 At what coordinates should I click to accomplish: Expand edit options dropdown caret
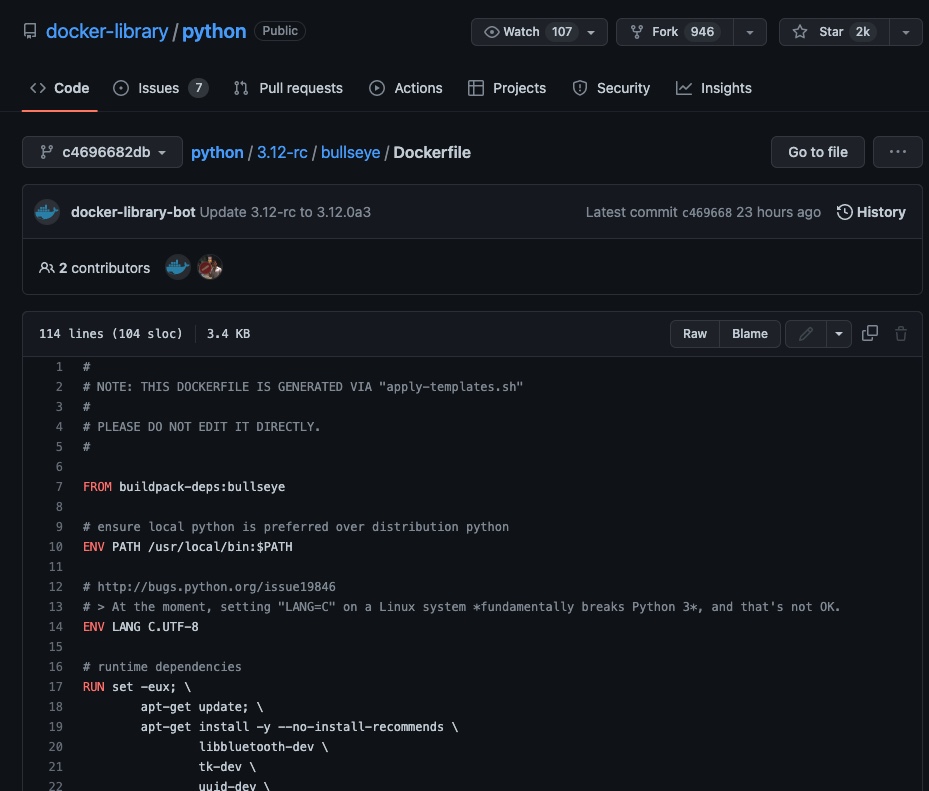point(839,334)
